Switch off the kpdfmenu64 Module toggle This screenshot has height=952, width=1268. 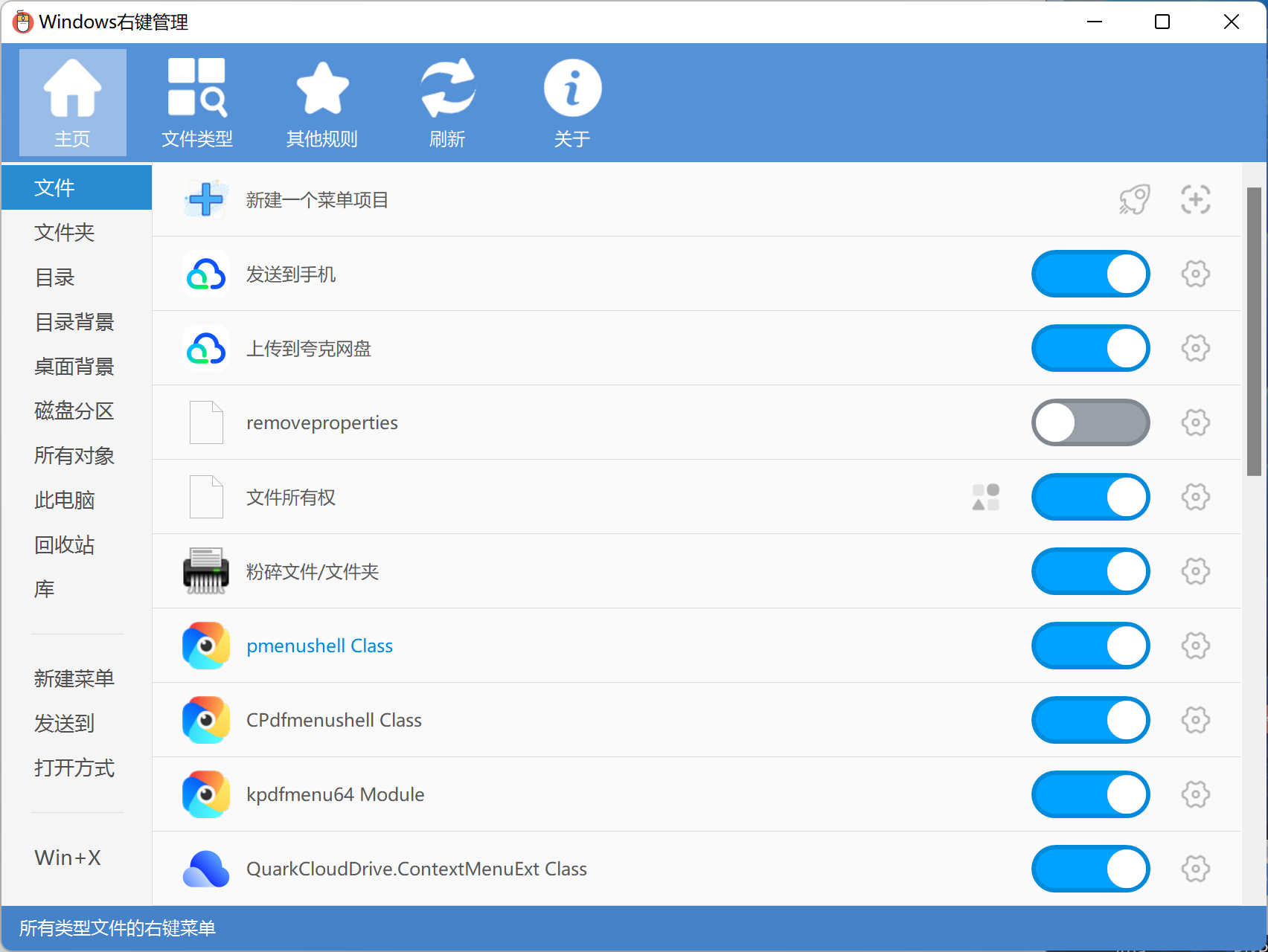[1091, 794]
